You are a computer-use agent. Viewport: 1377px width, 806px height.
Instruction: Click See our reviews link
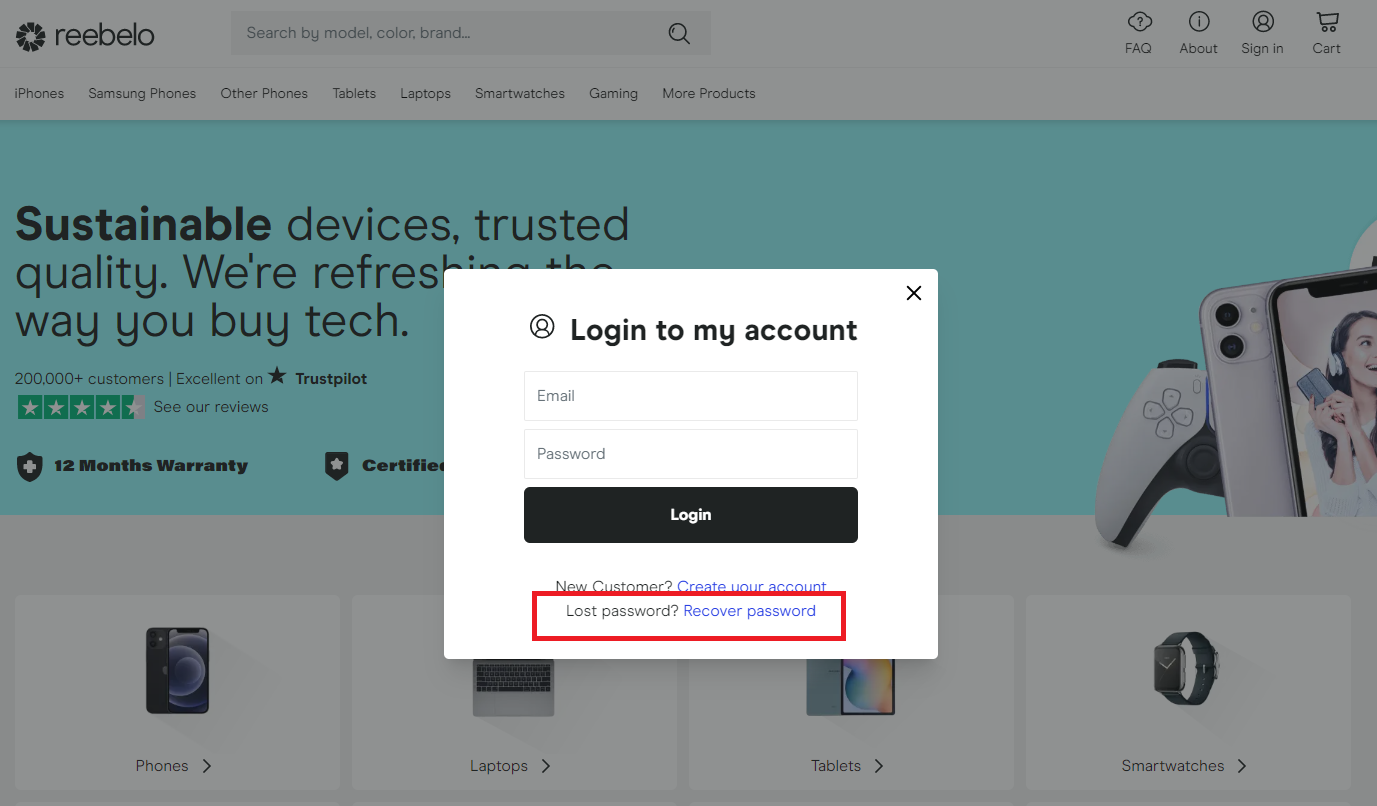point(210,406)
